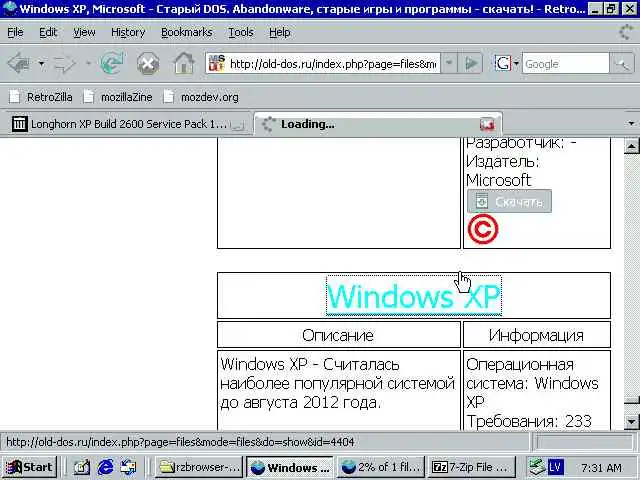640x480 pixels.
Task: Stop page loading with the Stop icon
Action: pyautogui.click(x=148, y=64)
